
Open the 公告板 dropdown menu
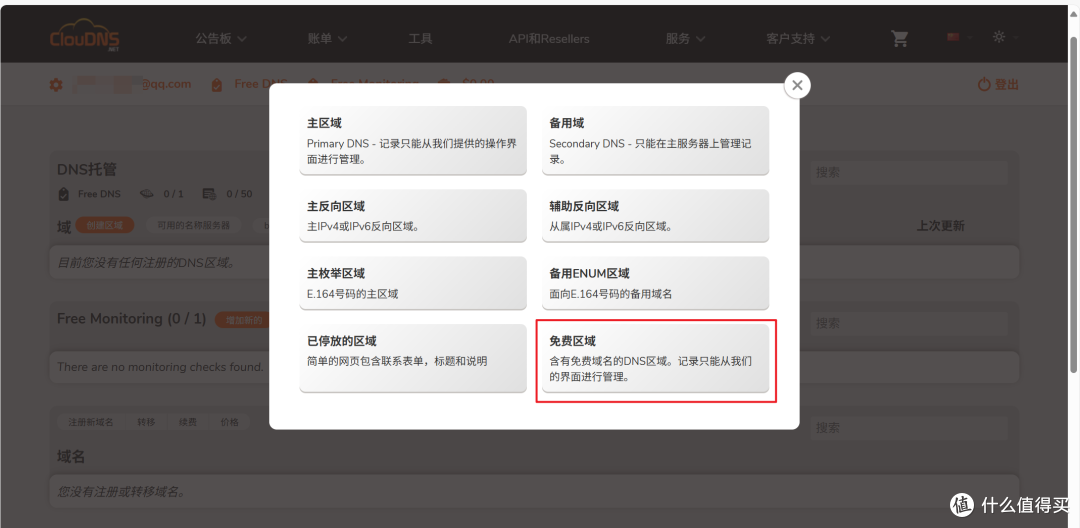(220, 39)
